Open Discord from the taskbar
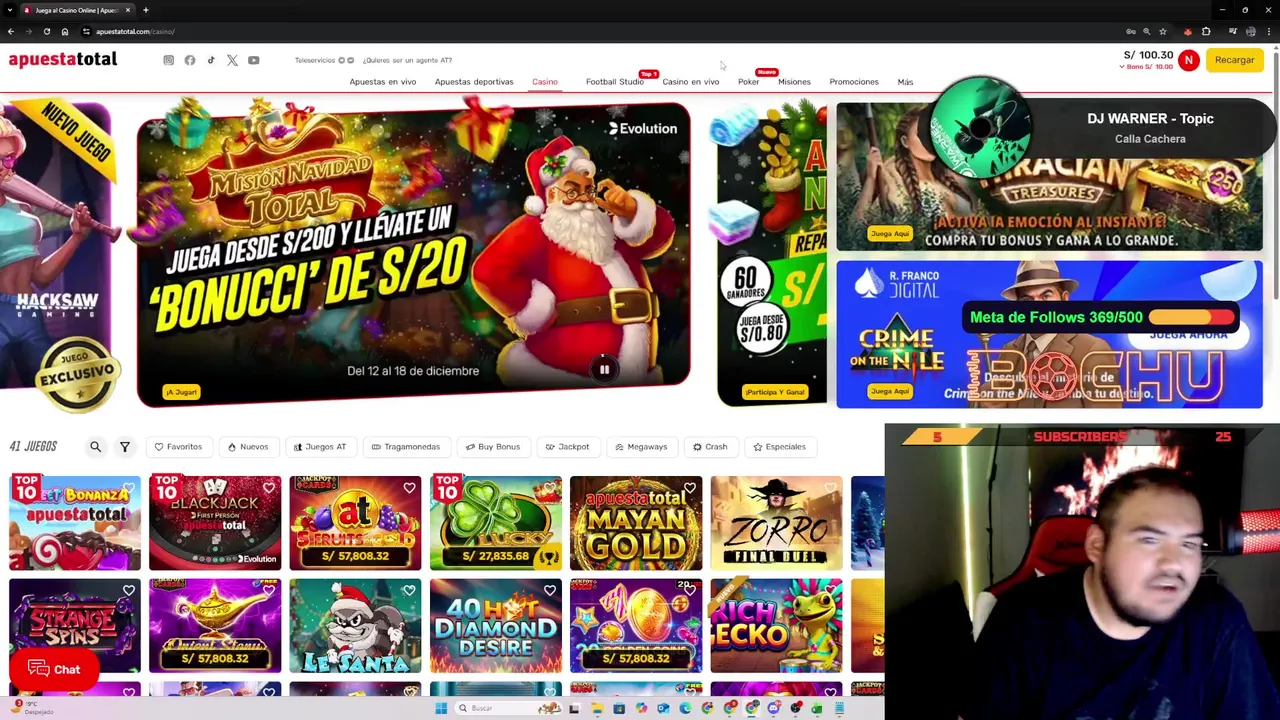Viewport: 1280px width, 720px height. pyautogui.click(x=773, y=708)
